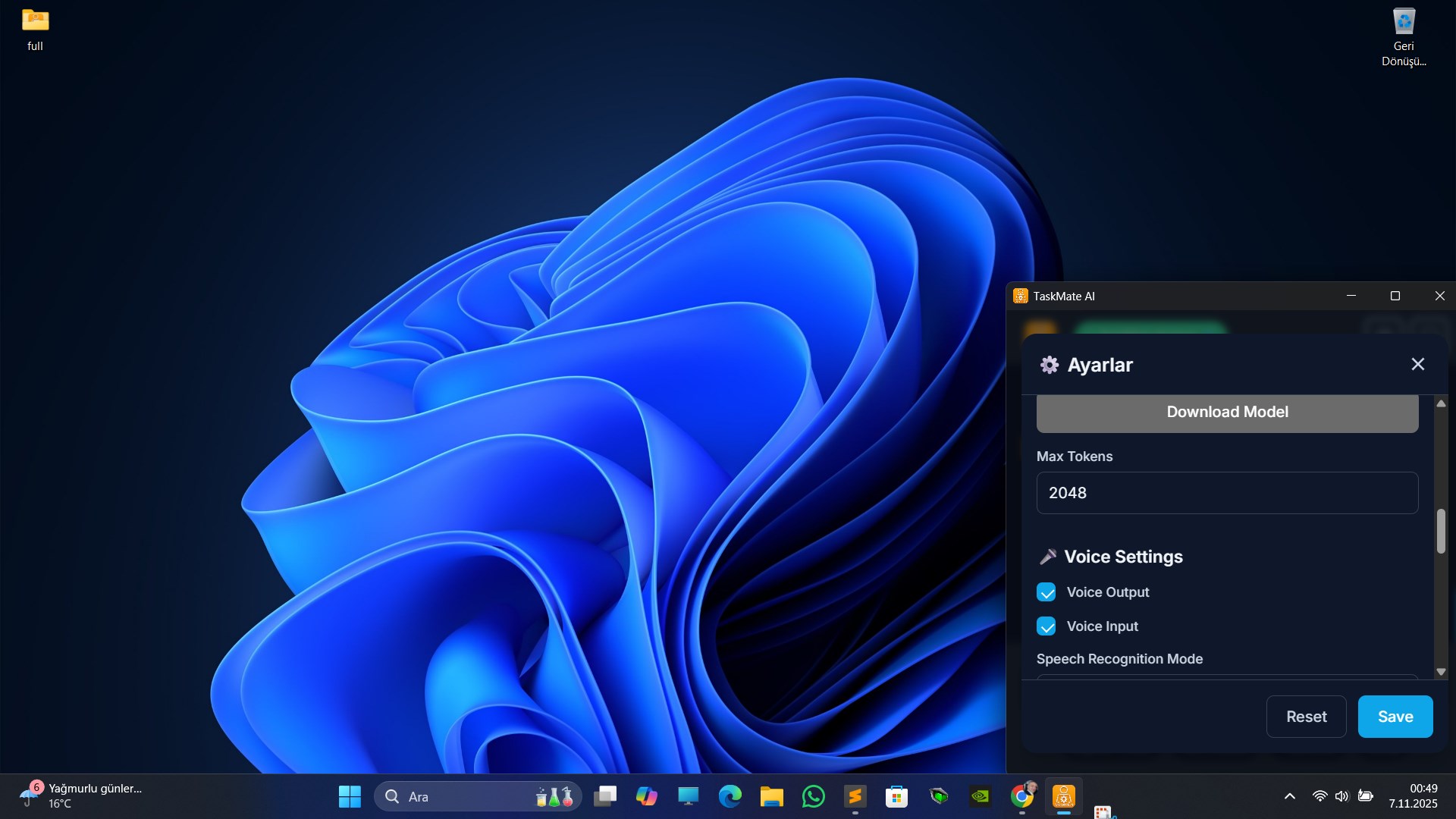Uncheck the Voice Input checkbox
The image size is (1456, 819).
pos(1046,626)
